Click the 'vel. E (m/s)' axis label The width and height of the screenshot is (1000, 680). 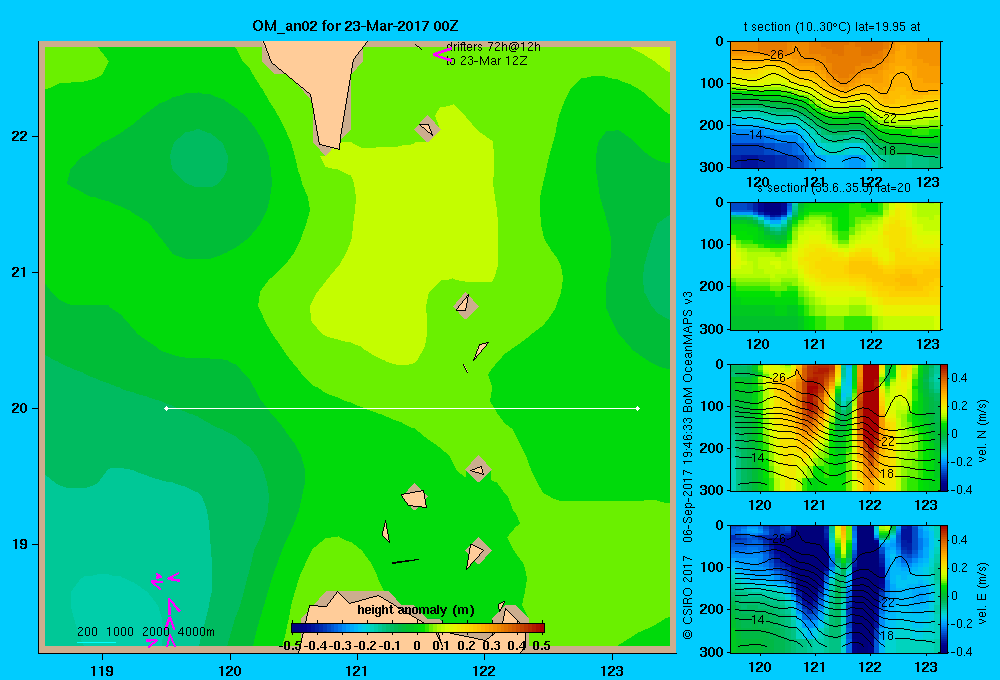point(982,592)
